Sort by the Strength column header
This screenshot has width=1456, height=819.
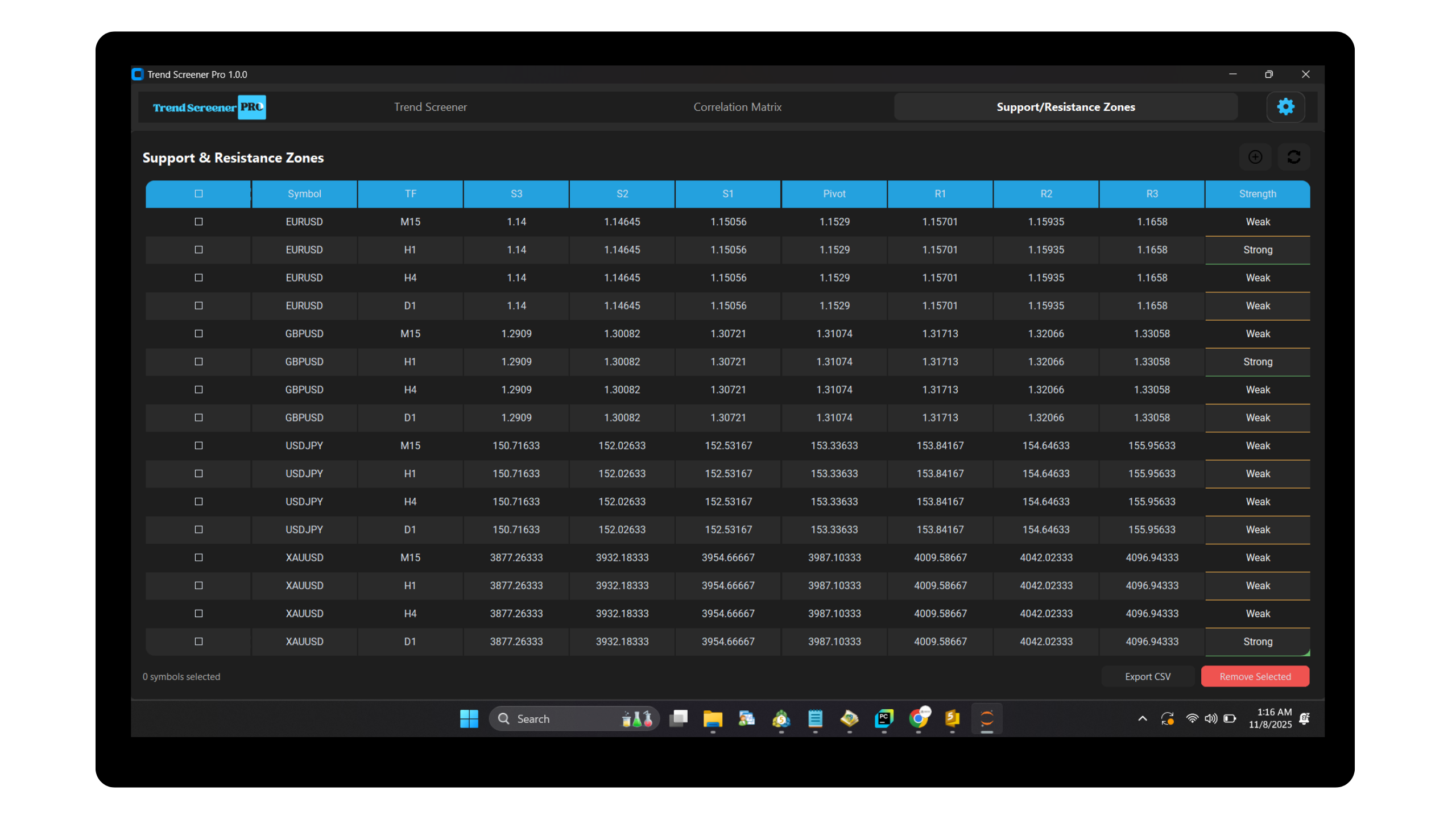pos(1257,194)
